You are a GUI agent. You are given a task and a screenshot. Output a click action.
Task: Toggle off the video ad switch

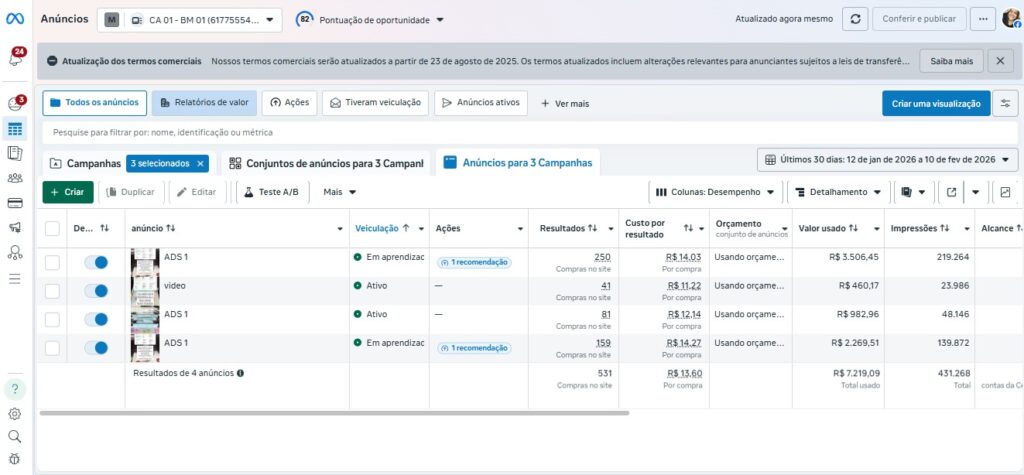(x=96, y=291)
